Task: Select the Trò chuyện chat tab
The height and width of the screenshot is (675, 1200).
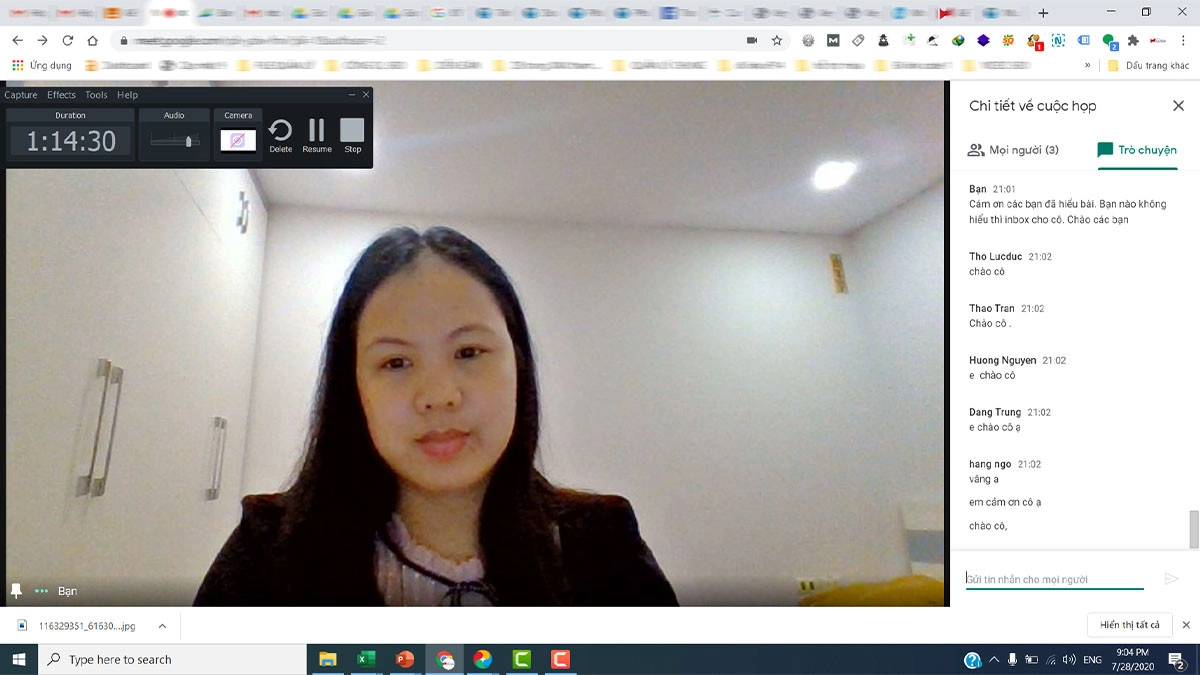Action: coord(1137,150)
